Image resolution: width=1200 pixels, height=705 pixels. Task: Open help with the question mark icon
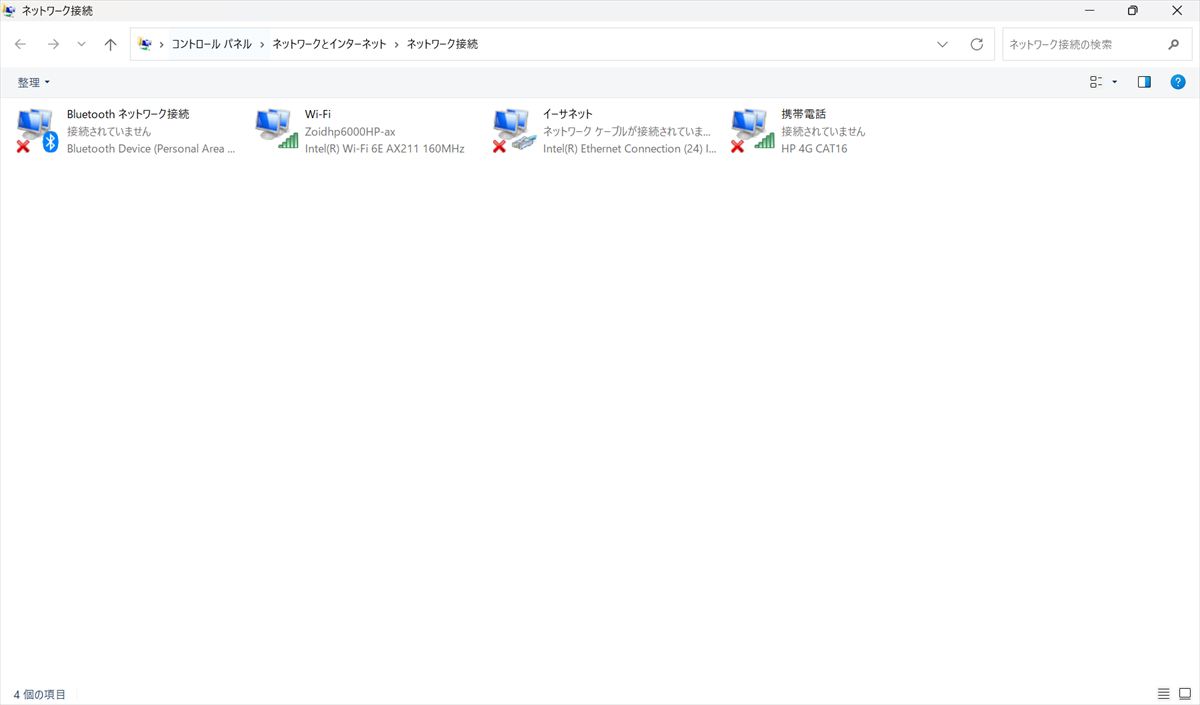coord(1178,82)
